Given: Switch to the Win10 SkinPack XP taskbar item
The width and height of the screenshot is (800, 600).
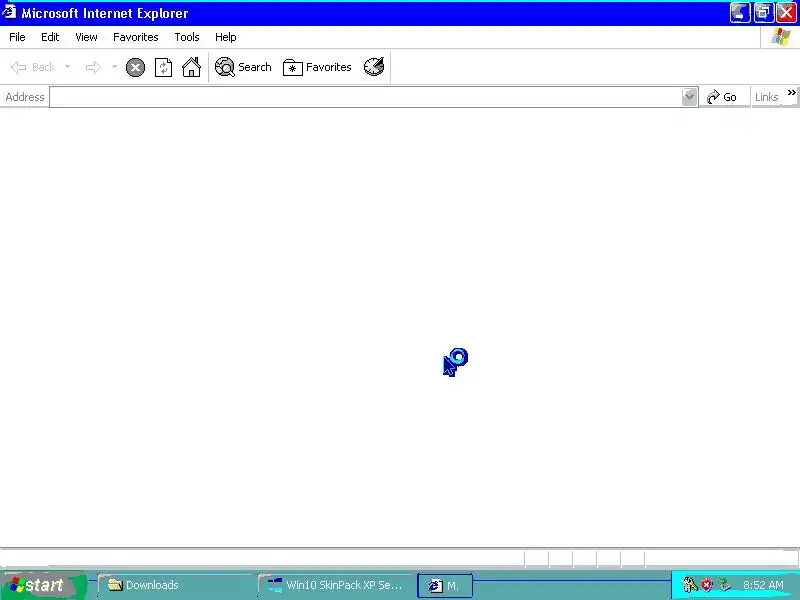Looking at the screenshot, I should point(335,585).
